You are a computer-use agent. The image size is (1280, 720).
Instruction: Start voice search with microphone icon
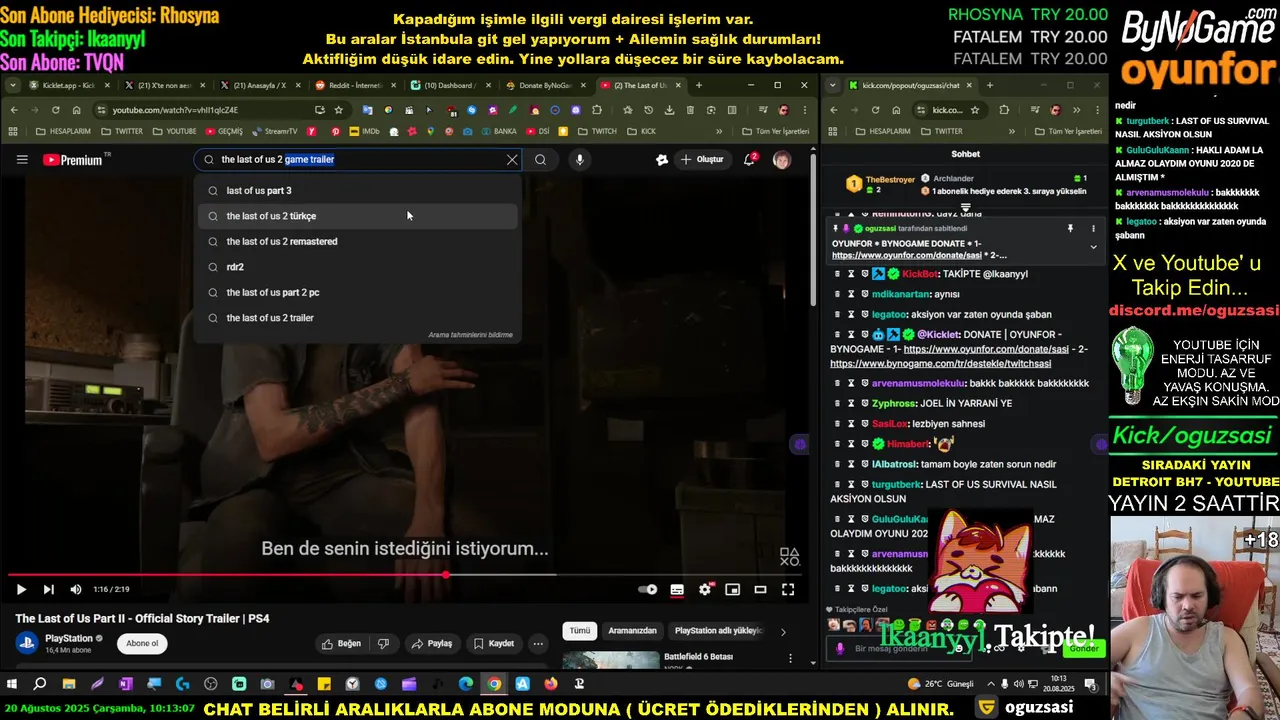point(579,159)
